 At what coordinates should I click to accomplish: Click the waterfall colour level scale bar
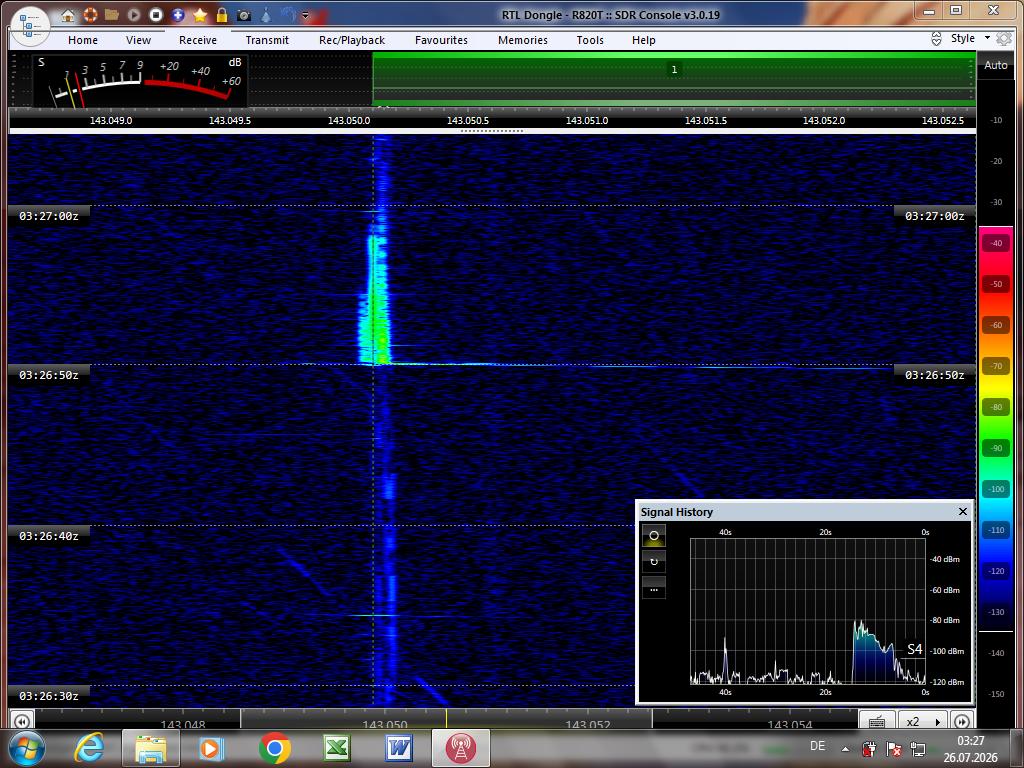(996, 428)
